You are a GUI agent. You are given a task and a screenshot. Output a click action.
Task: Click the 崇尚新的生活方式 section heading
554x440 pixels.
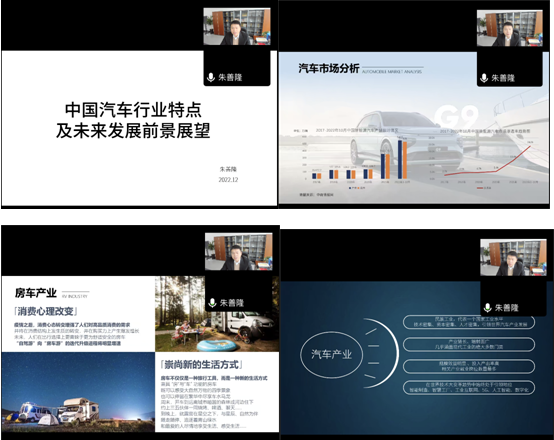(x=201, y=364)
